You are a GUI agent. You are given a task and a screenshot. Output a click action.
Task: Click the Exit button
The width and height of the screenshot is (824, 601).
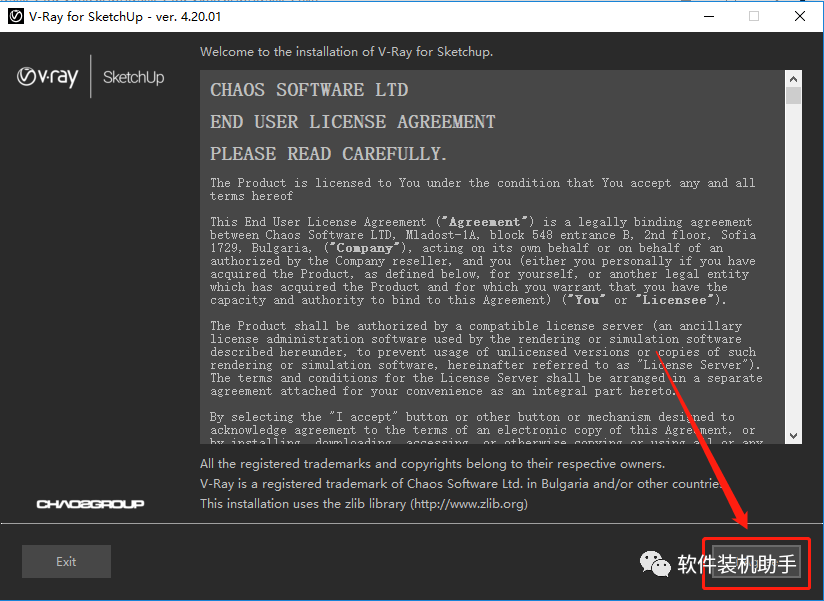coord(66,562)
